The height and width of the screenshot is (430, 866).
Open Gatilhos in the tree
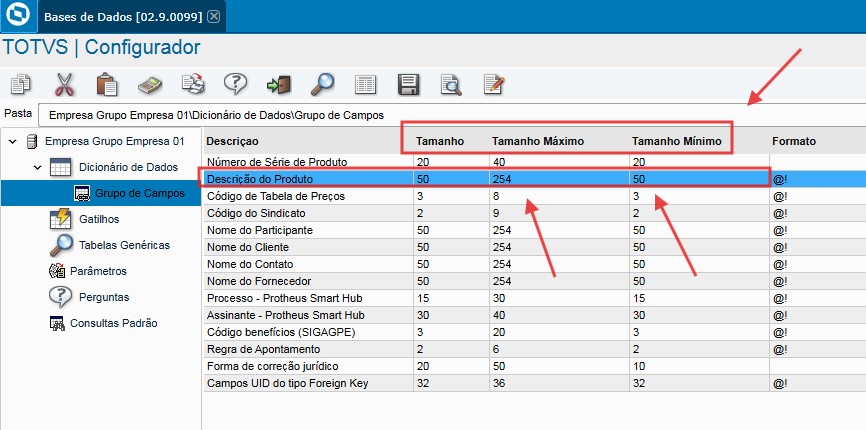click(99, 219)
